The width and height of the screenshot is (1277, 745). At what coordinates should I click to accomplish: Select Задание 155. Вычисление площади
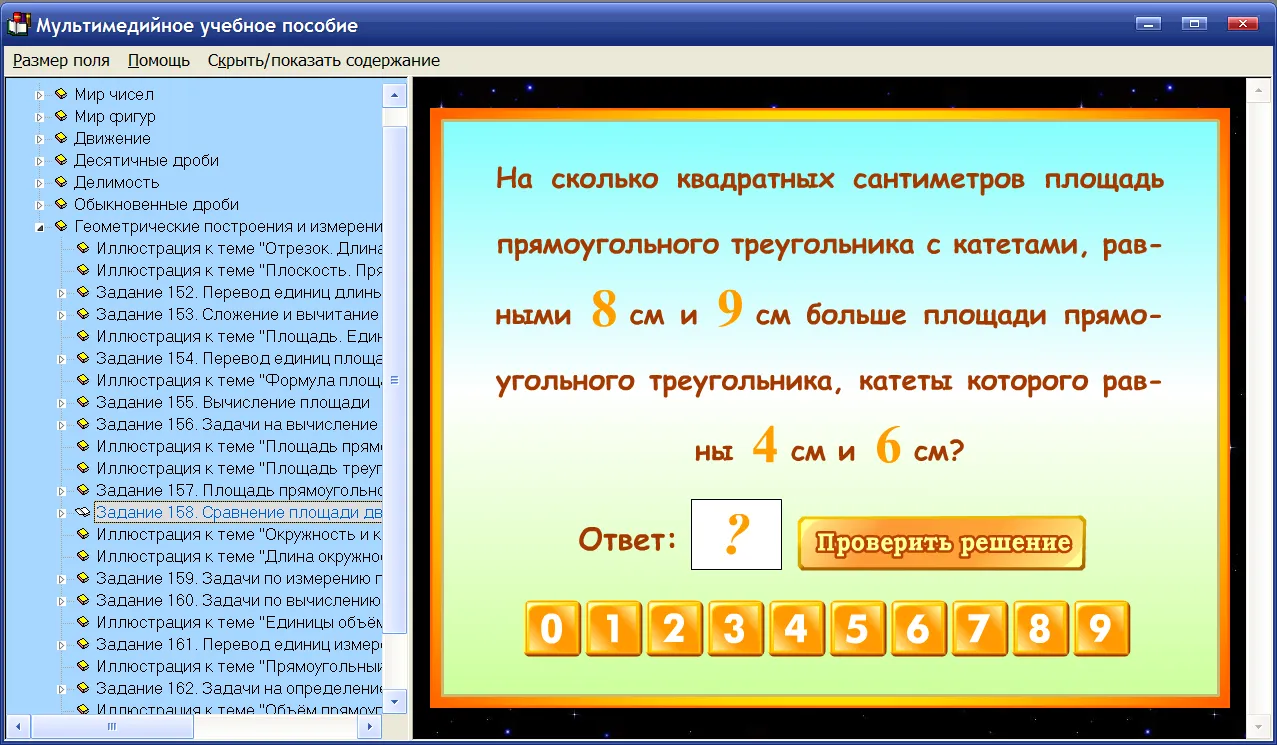point(233,402)
